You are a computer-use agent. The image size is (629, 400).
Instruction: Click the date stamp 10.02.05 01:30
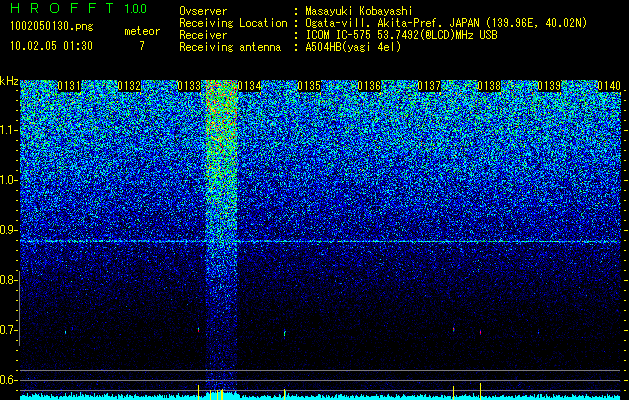(x=51, y=45)
